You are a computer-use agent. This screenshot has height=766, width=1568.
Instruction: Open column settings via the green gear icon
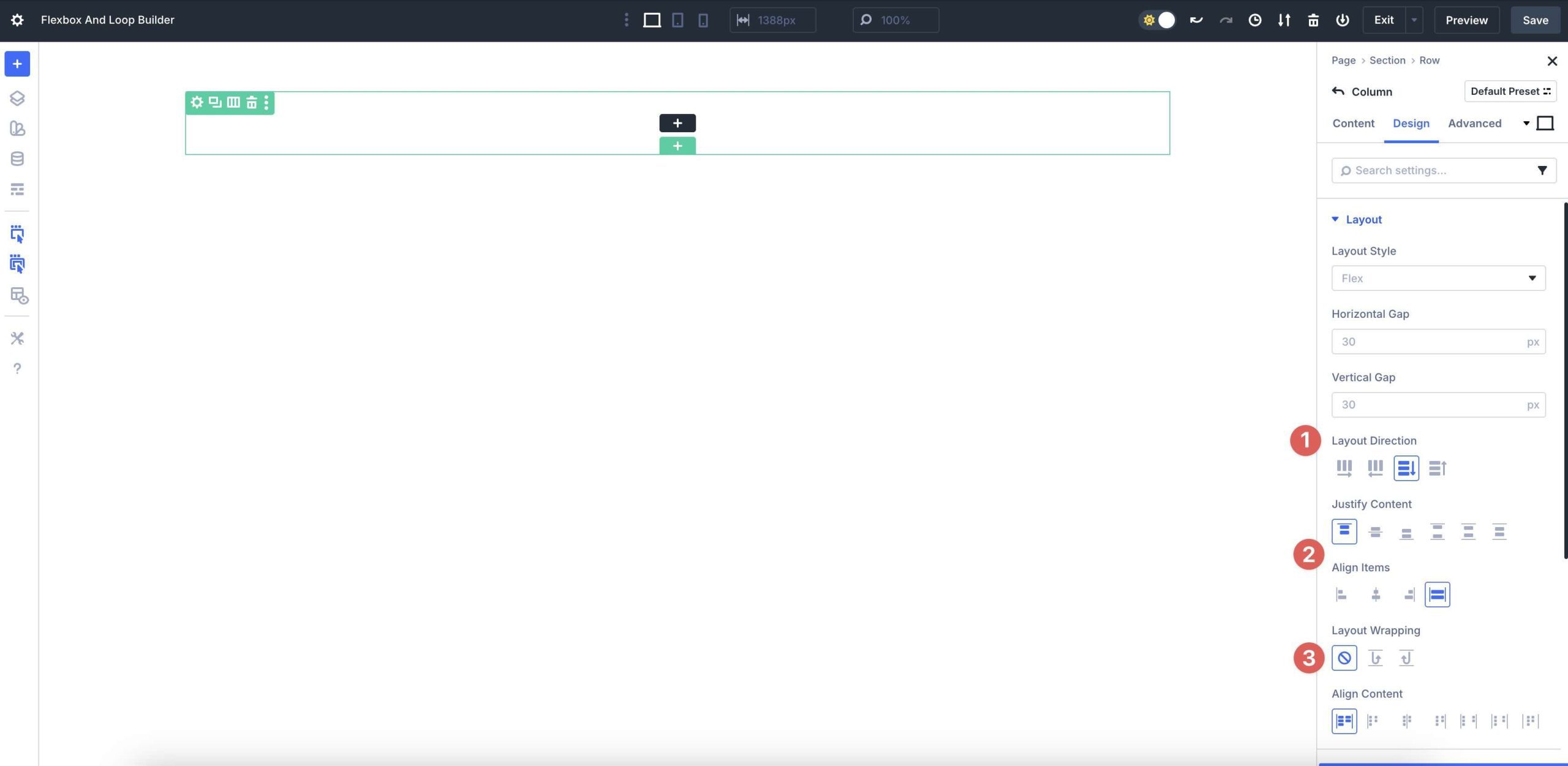(x=197, y=102)
